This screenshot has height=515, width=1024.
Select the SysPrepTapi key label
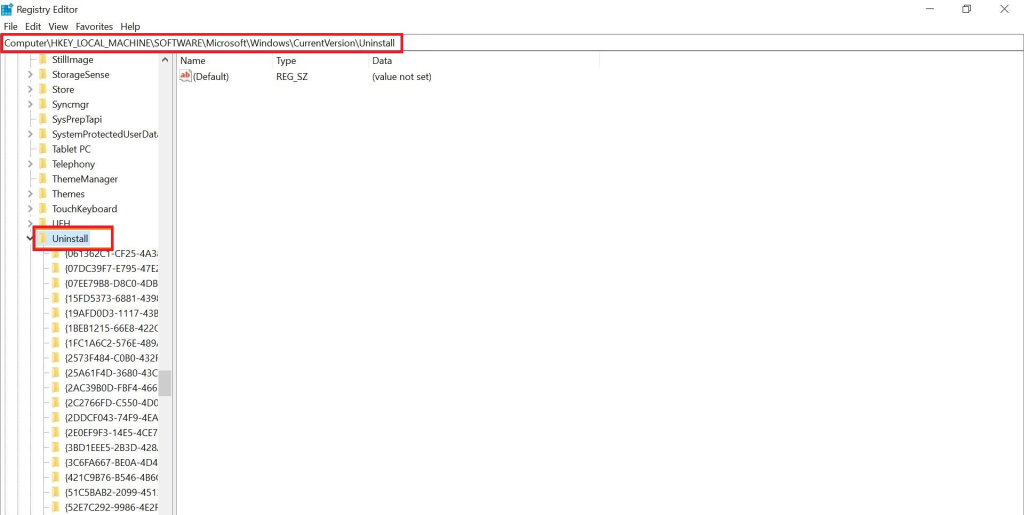(77, 119)
